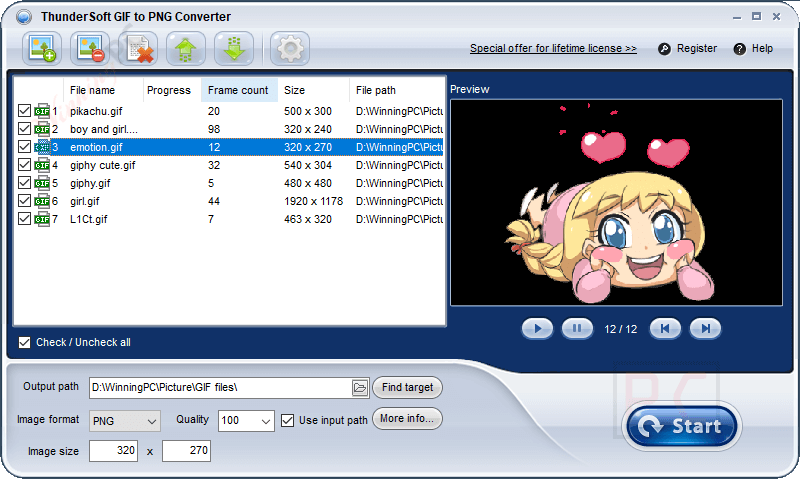Click the Start conversion button

681,426
